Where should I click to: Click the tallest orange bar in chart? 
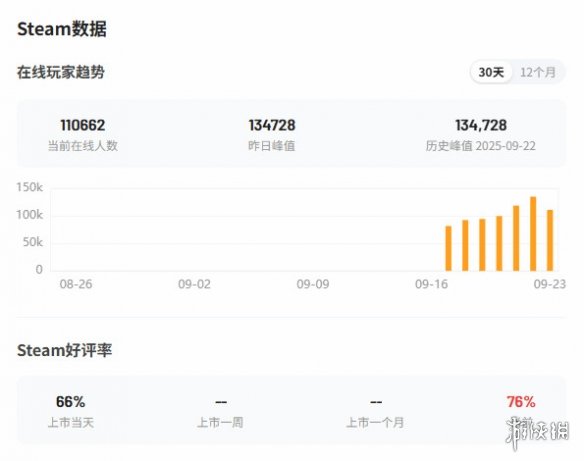[533, 233]
